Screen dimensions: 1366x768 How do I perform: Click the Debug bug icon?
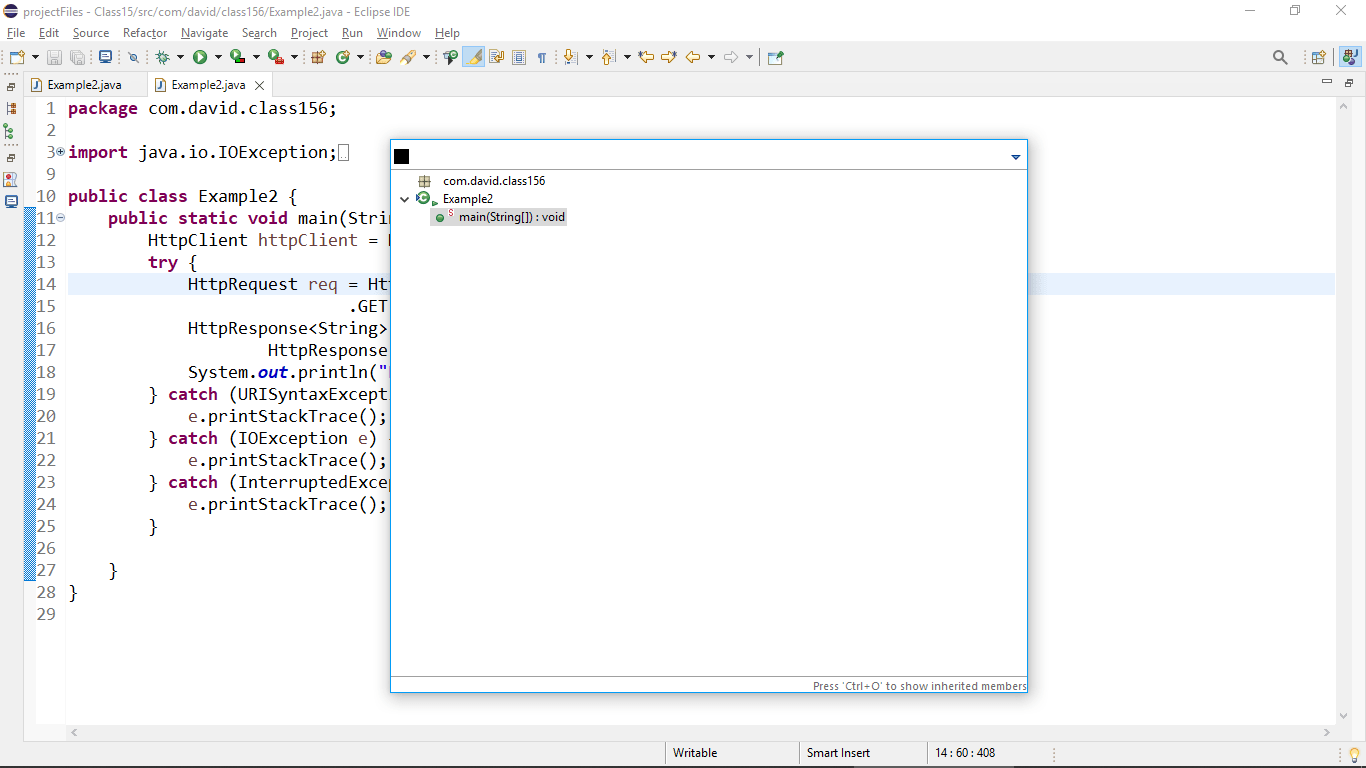[163, 57]
